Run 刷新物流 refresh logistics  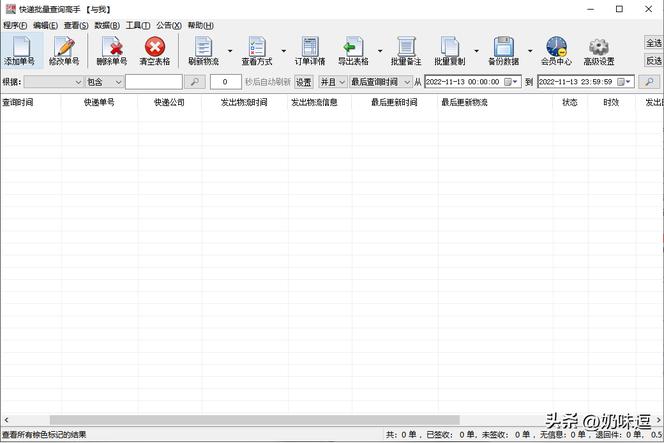click(x=204, y=50)
